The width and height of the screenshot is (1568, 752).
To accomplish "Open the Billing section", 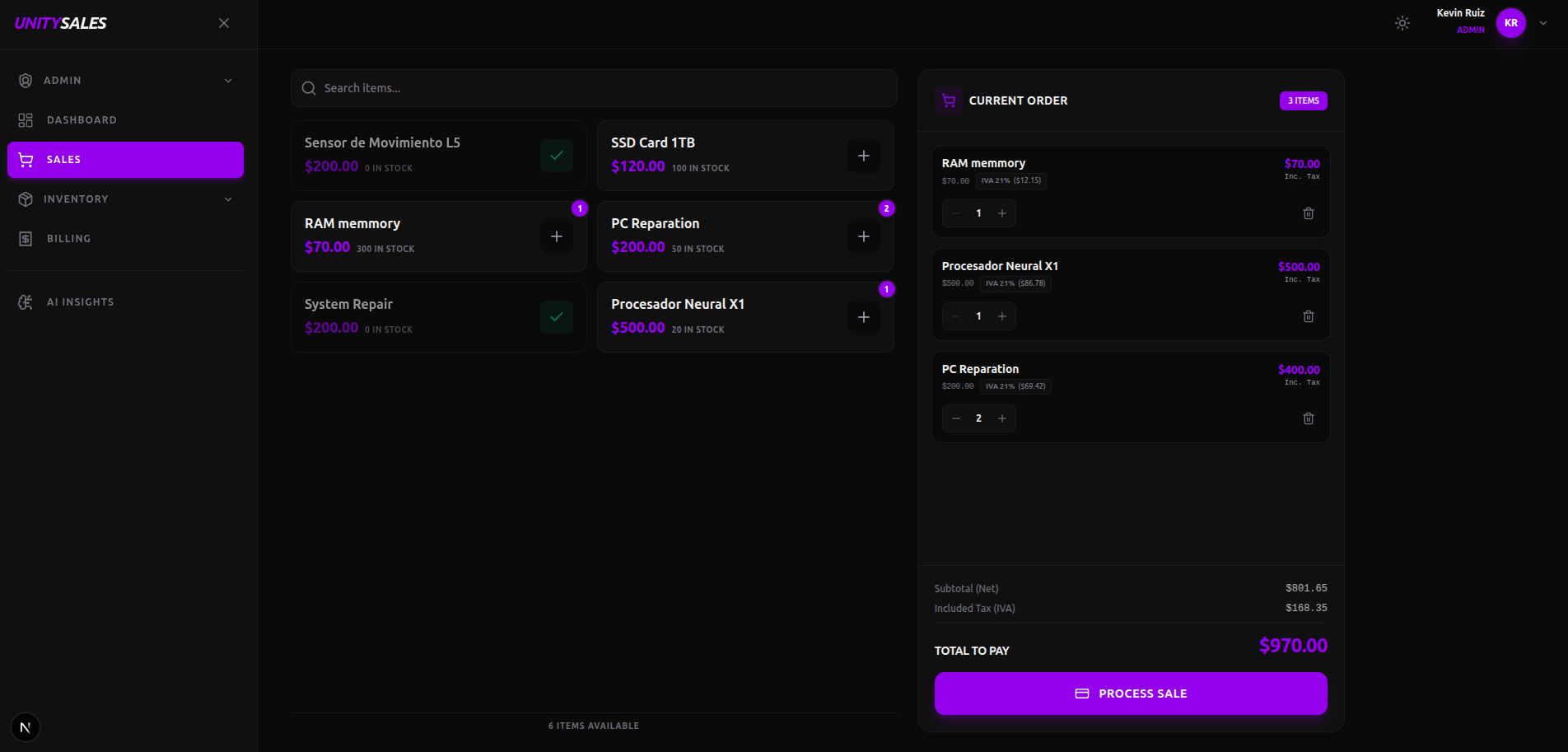I will 68,239.
